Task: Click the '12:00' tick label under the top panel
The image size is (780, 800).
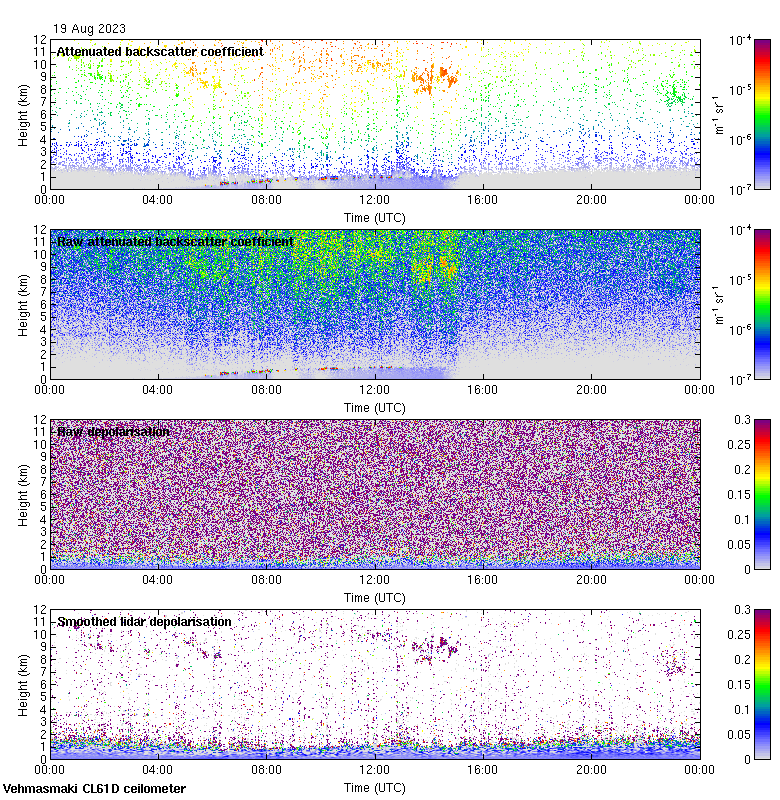Action: 374,199
